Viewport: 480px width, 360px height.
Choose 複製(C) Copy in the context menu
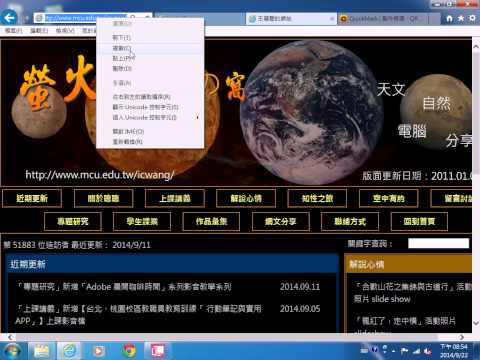click(150, 48)
